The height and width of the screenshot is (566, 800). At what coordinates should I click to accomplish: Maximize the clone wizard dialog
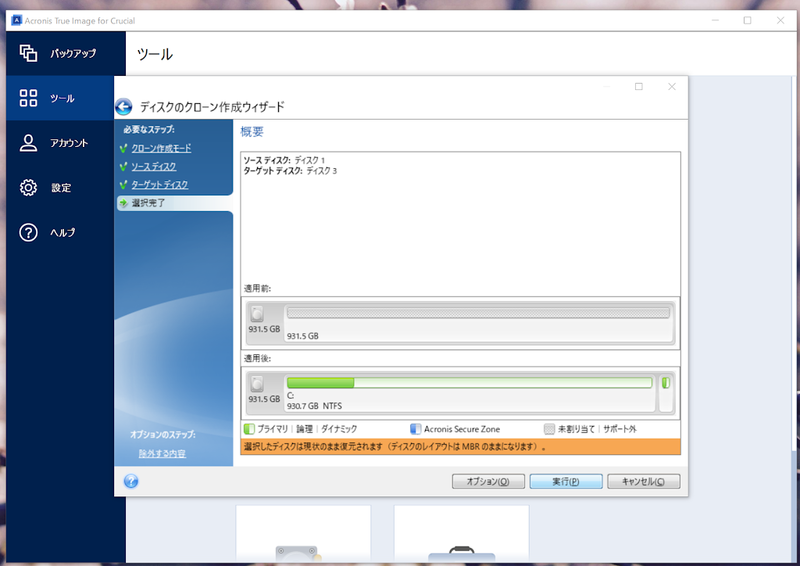coord(639,87)
